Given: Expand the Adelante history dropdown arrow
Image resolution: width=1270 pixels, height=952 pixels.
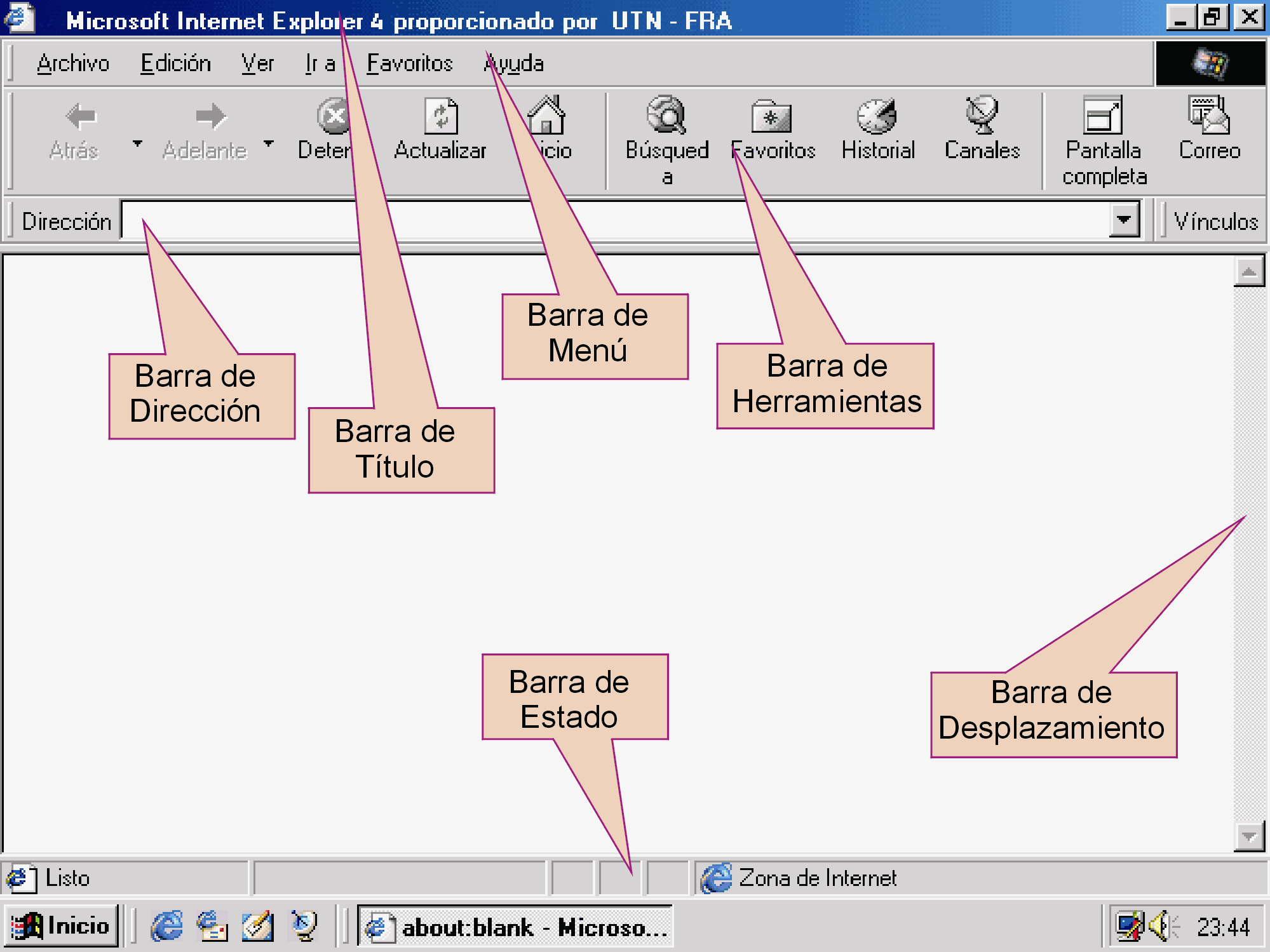Looking at the screenshot, I should (269, 144).
